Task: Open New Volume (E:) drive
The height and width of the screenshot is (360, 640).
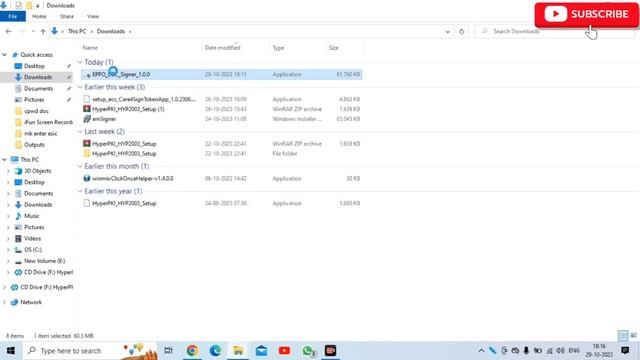Action: coord(44,261)
